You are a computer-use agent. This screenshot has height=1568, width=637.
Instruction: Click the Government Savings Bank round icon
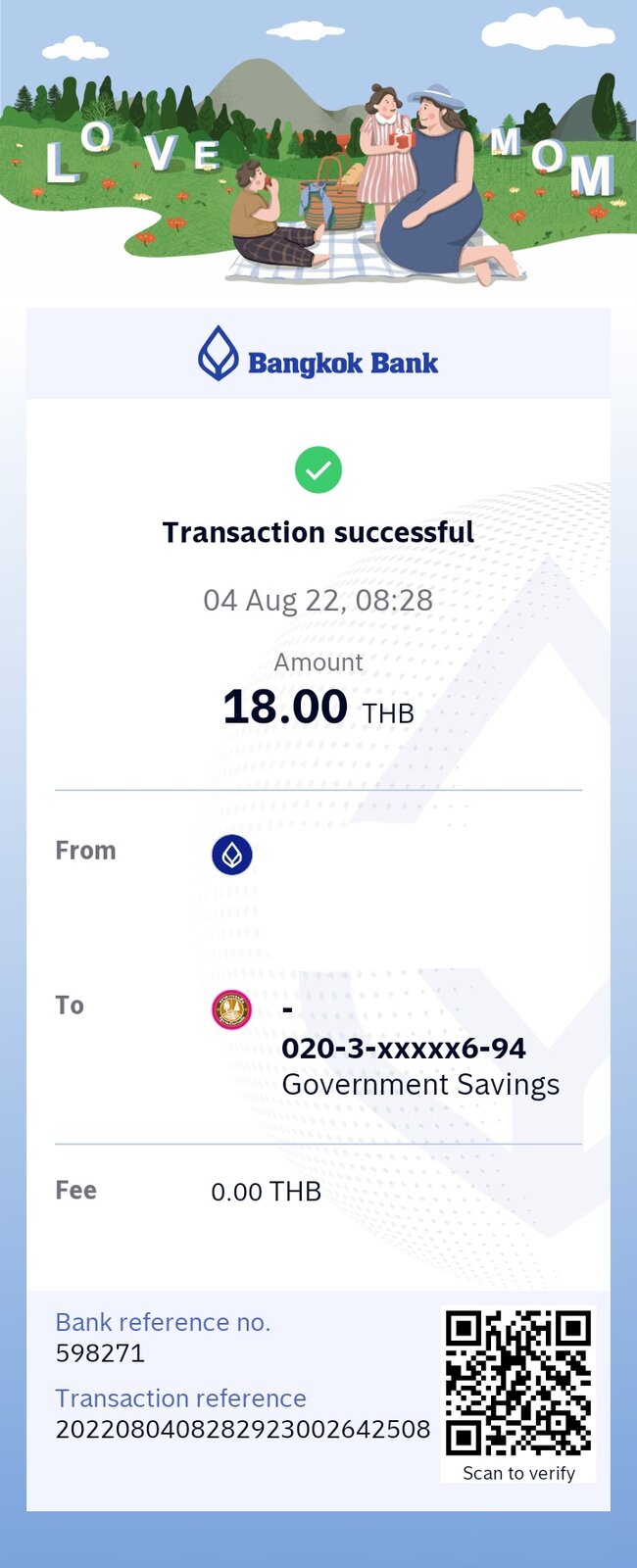tap(232, 1009)
